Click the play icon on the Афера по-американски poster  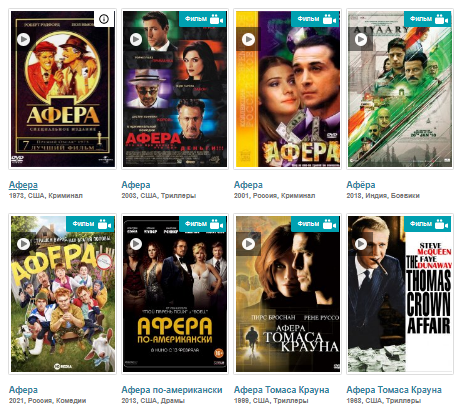pos(136,244)
